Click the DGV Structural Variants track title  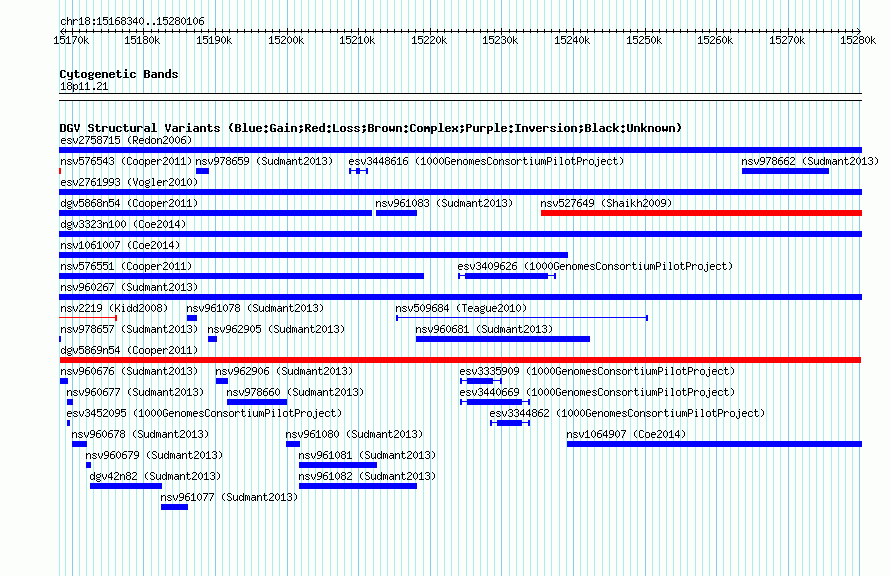click(x=370, y=128)
